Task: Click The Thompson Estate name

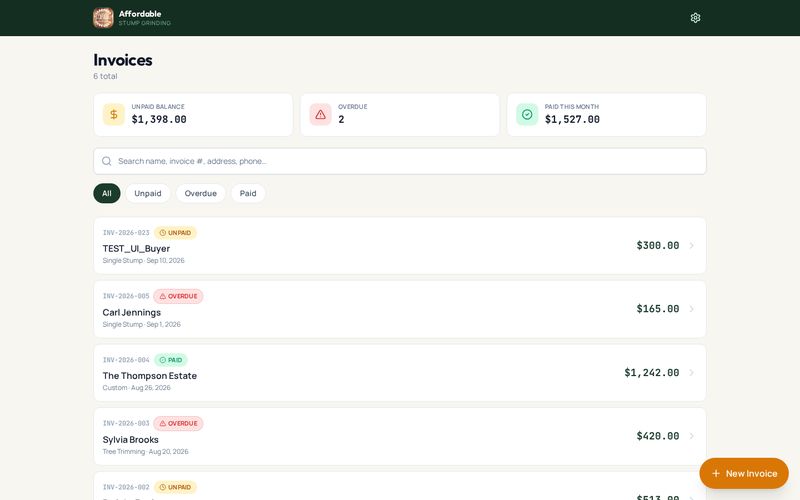Action: pyautogui.click(x=149, y=376)
